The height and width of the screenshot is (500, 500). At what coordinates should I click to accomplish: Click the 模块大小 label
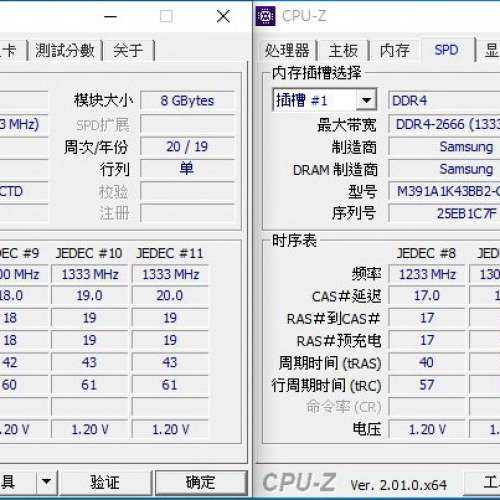pos(104,100)
